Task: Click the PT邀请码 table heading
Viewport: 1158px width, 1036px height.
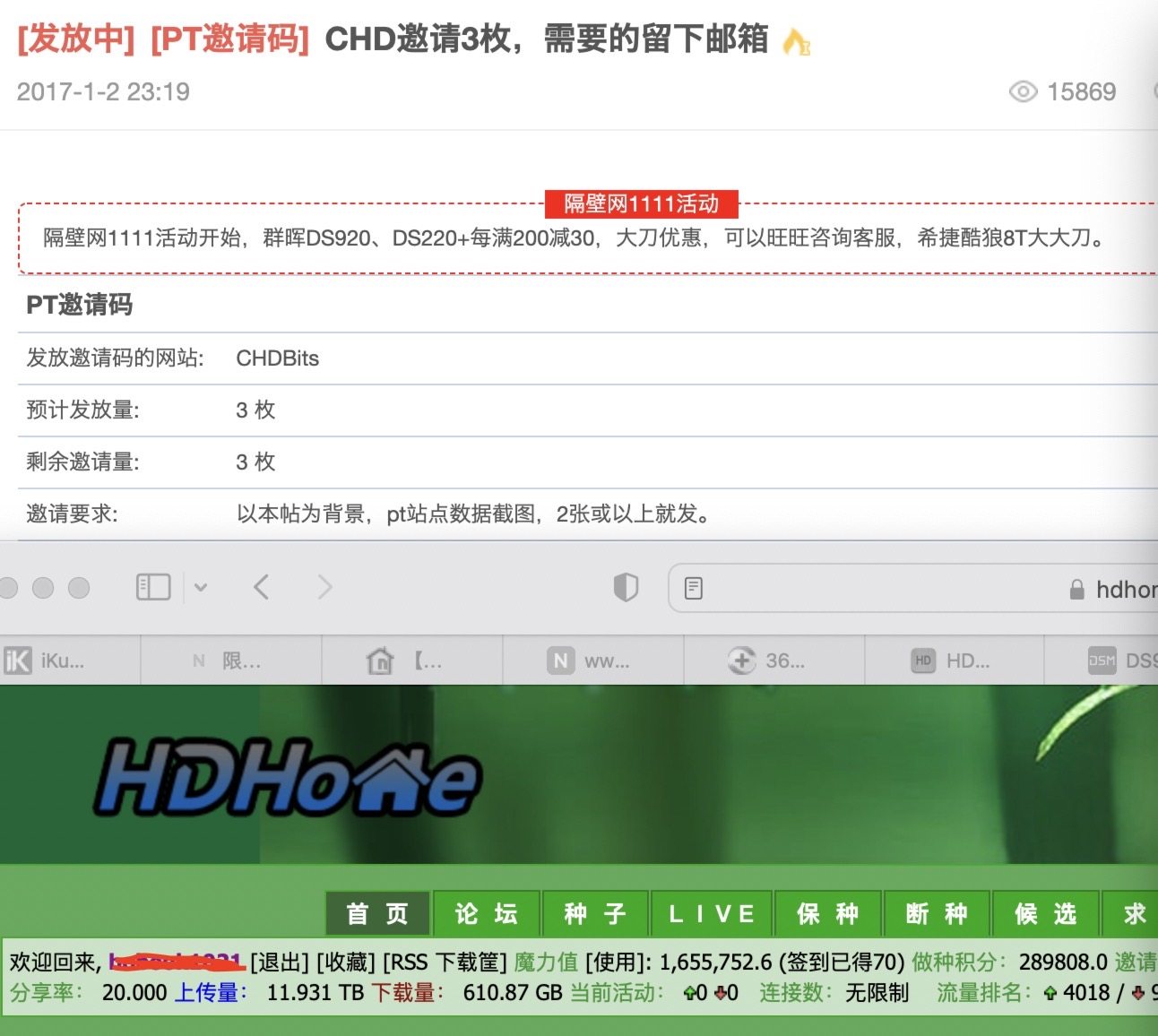Action: (79, 305)
